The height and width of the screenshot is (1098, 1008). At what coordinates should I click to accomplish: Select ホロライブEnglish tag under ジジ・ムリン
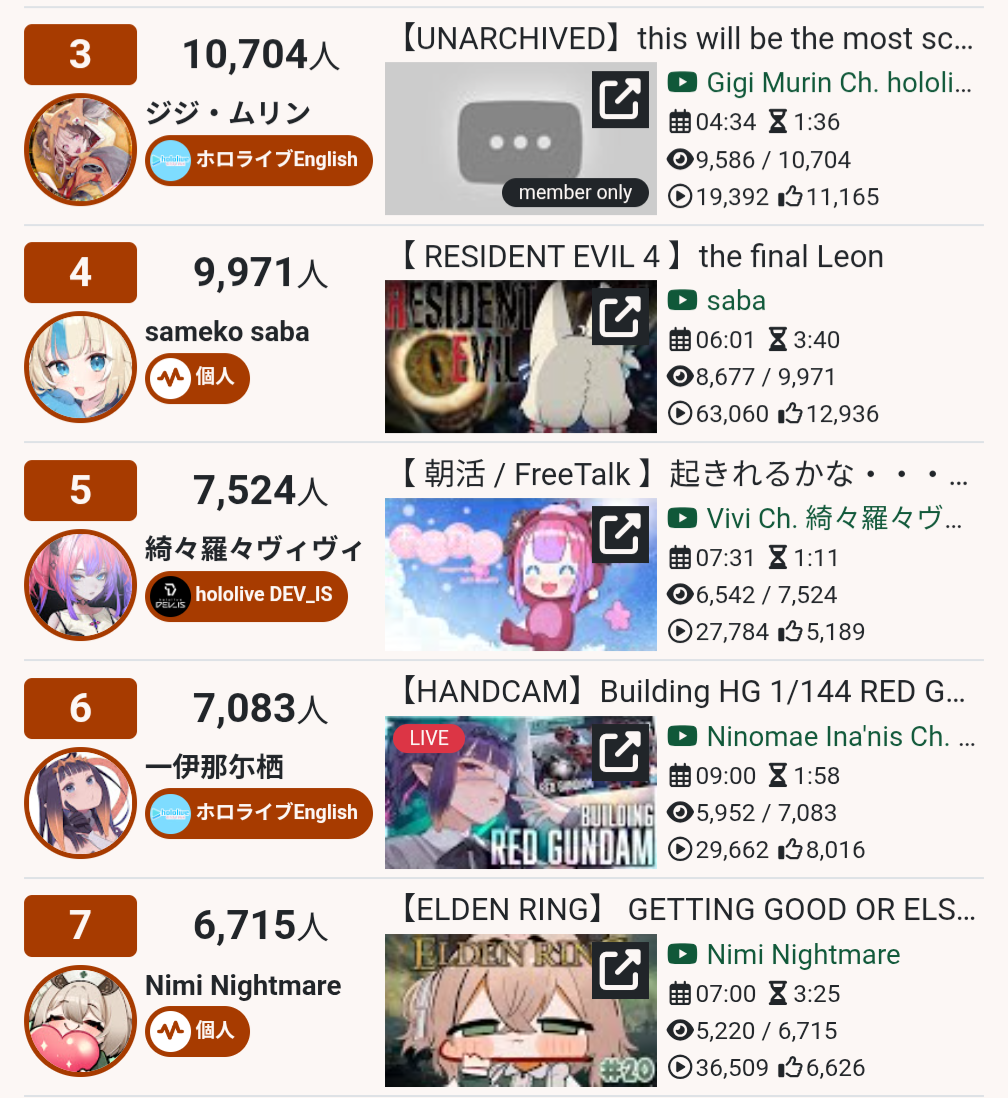pos(258,160)
